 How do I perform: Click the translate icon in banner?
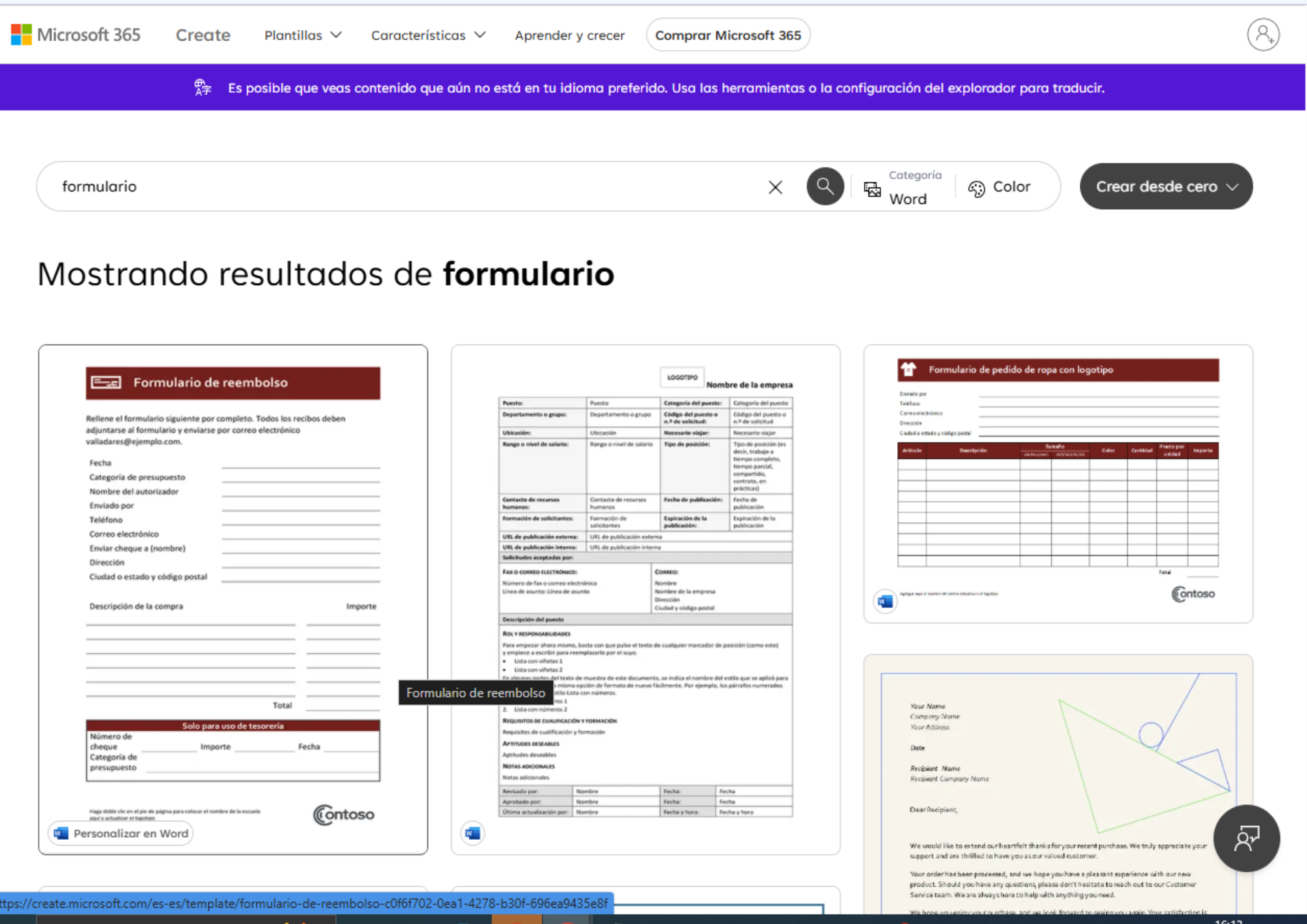pyautogui.click(x=203, y=88)
